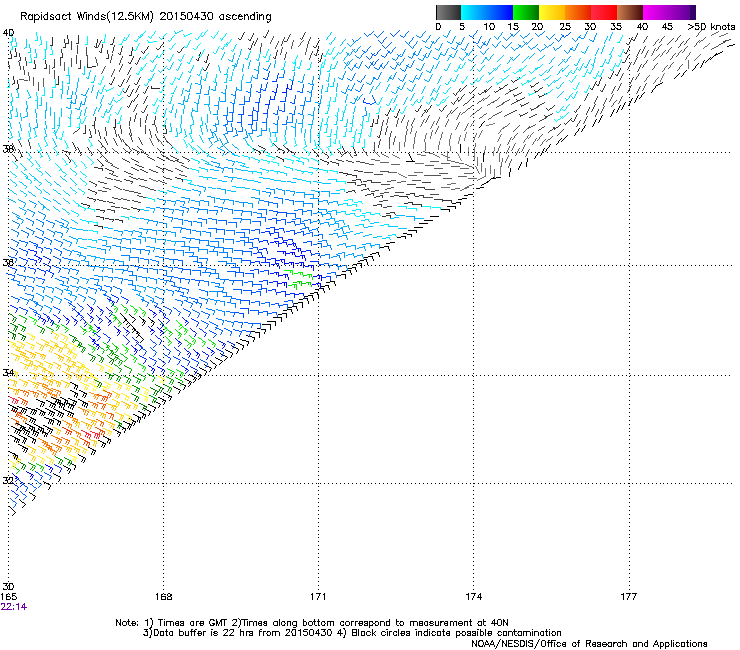The width and height of the screenshot is (740, 650).
Task: Click the latitude 32 axis label
Action: (8, 481)
